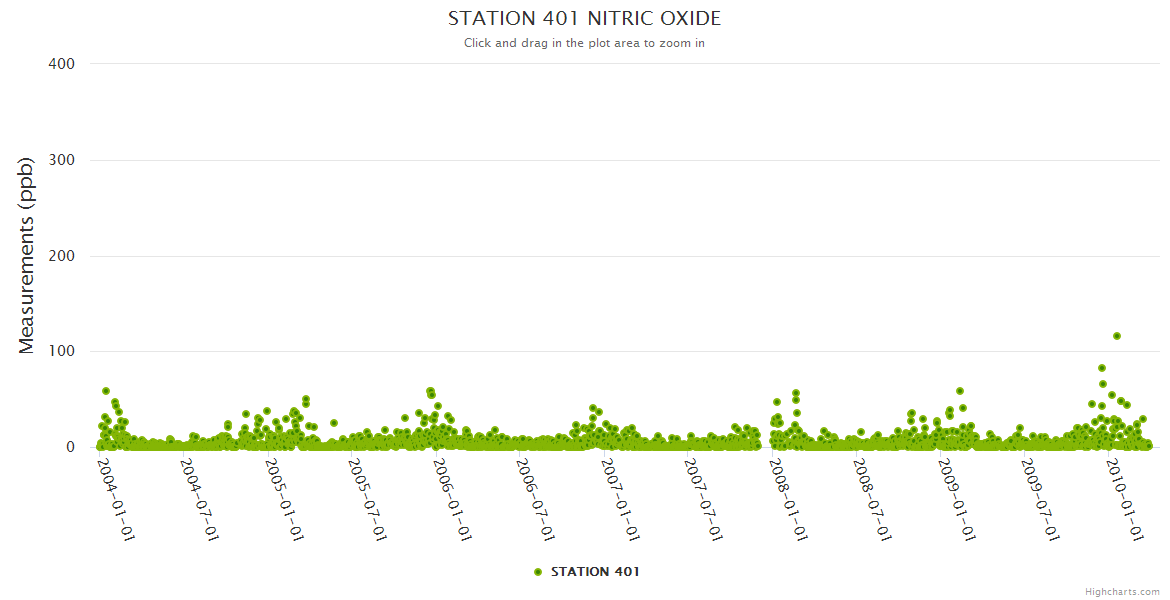Screen dimensions: 1170x600
Task: Click the zoom hint subtitle text
Action: coord(584,43)
